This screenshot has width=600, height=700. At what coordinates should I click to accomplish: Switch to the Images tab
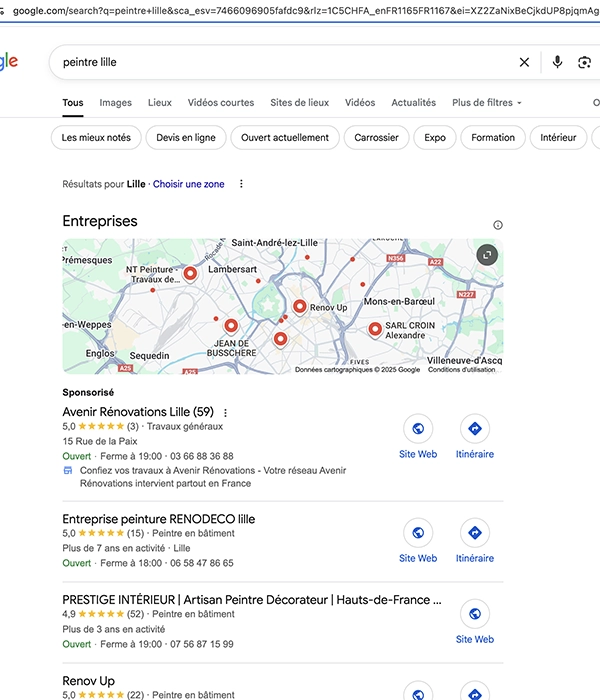[x=116, y=103]
